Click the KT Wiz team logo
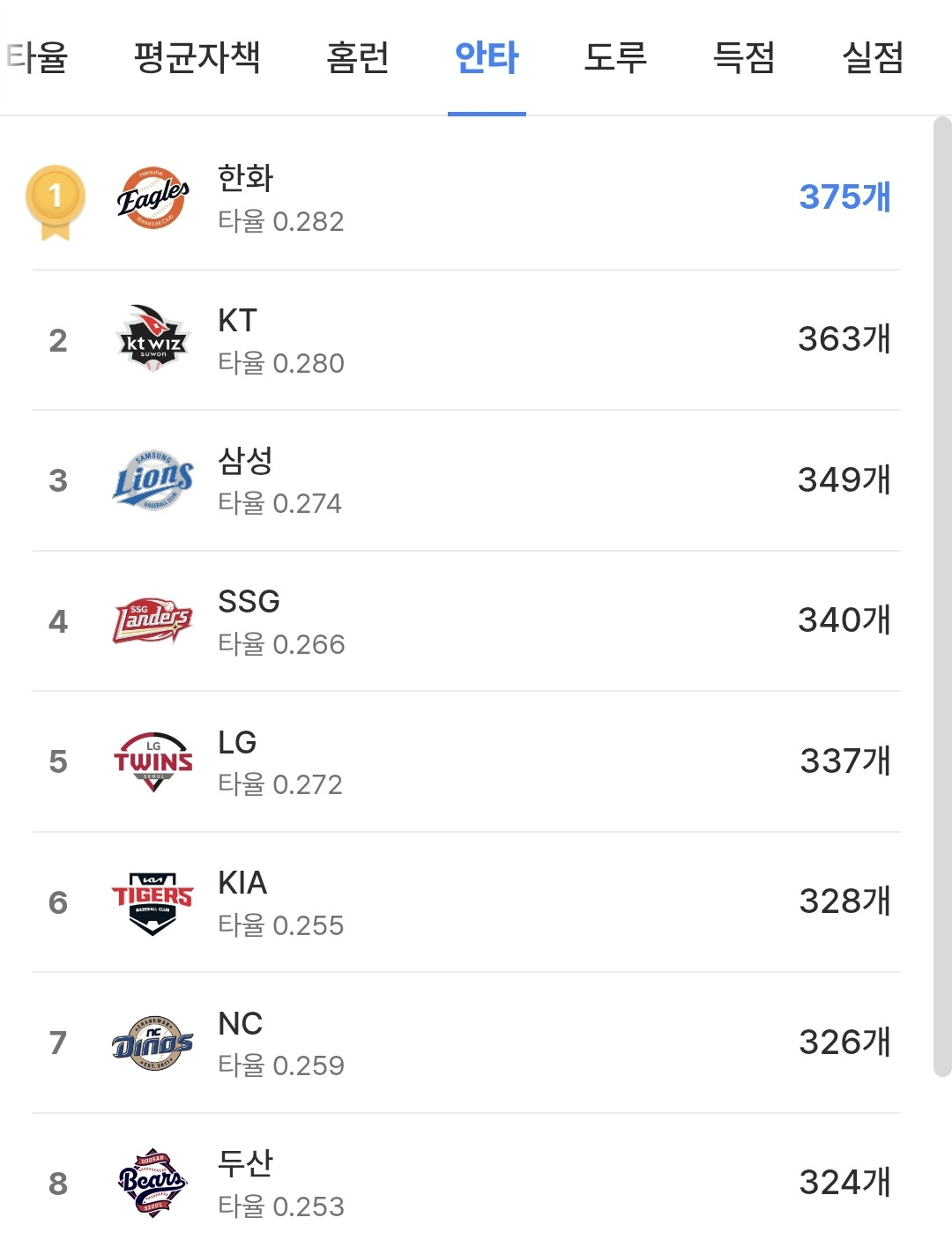 [x=152, y=338]
